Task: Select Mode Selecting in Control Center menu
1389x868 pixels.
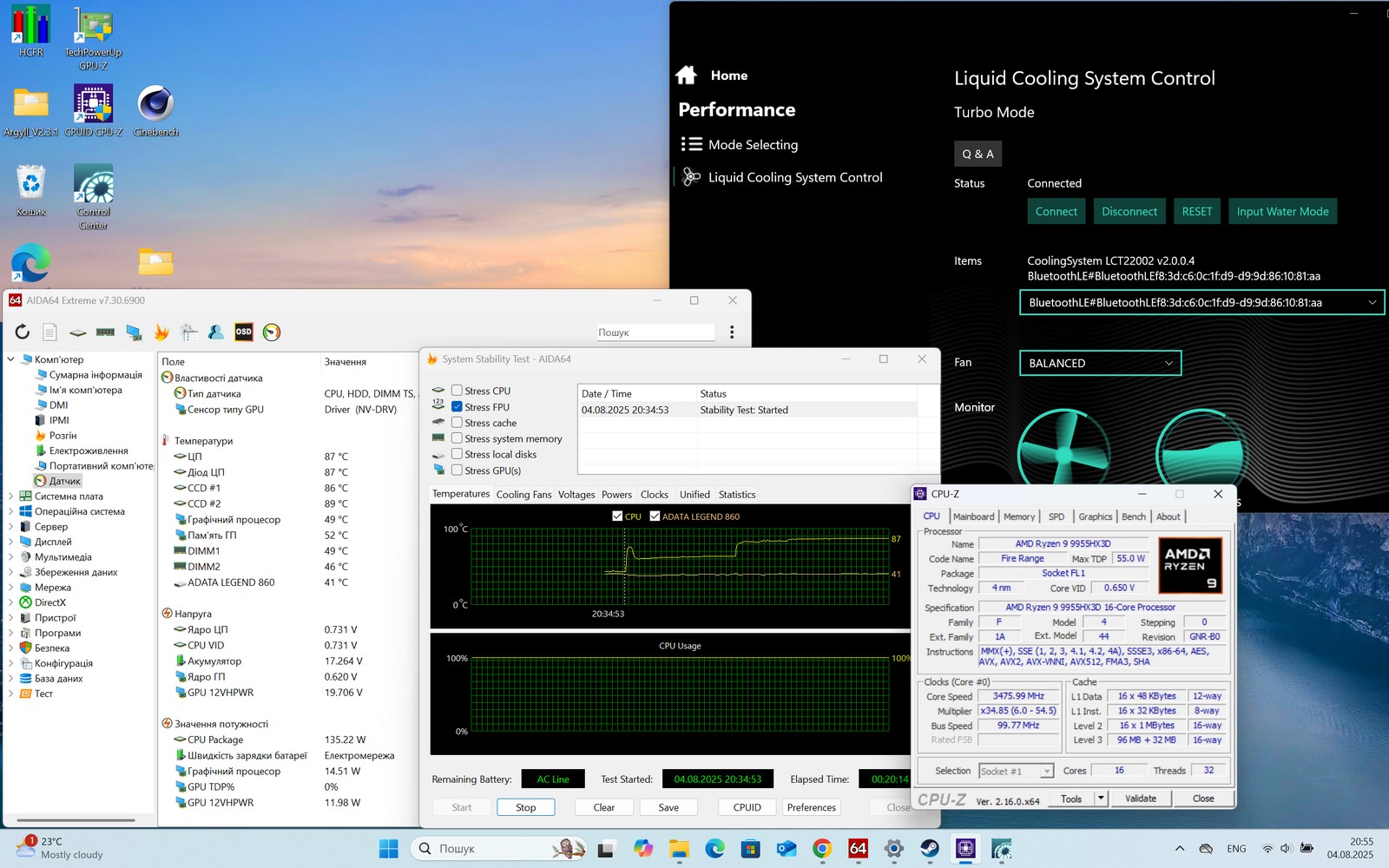Action: (753, 144)
